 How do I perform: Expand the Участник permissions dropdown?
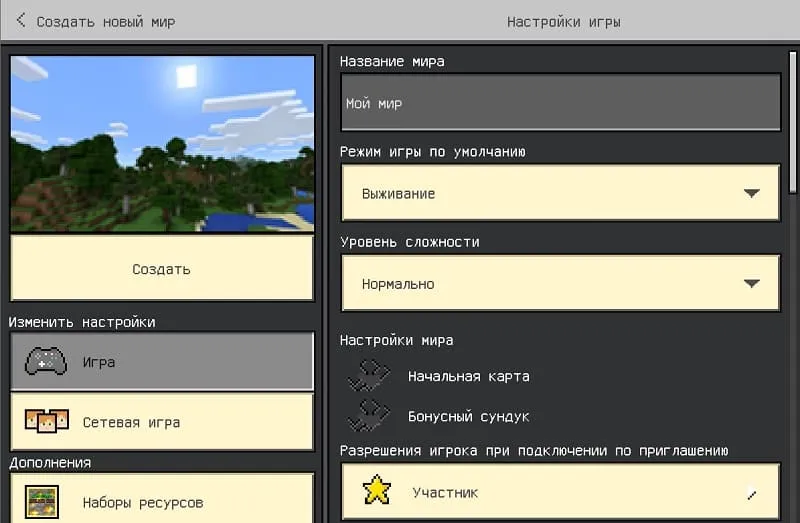click(560, 492)
